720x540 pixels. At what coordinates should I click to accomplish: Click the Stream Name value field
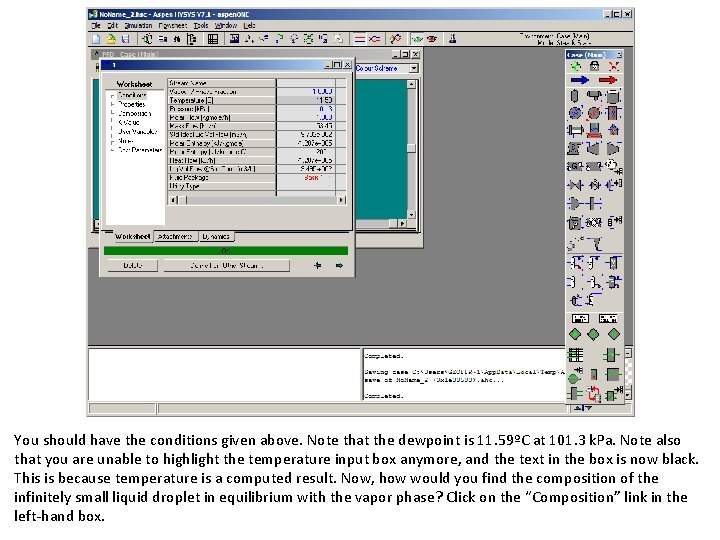click(x=306, y=83)
